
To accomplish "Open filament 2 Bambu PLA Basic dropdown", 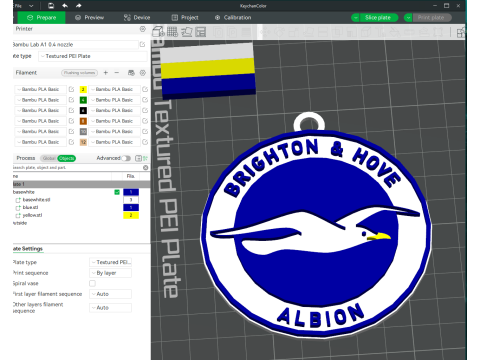I will (114, 89).
